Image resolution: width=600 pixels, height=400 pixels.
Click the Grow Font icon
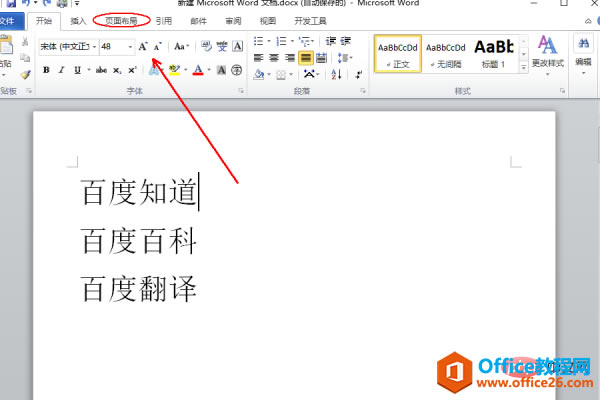click(143, 47)
